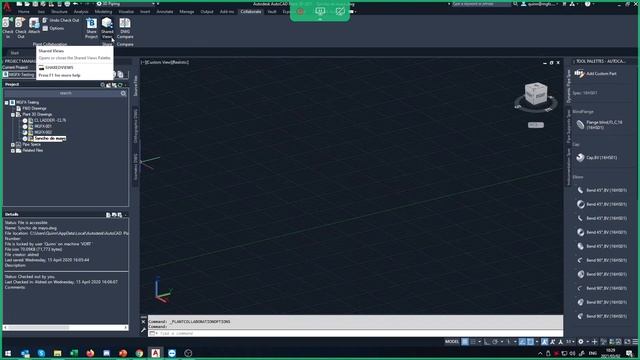Toggle snap mode in status bar
The height and width of the screenshot is (360, 640).
473,342
